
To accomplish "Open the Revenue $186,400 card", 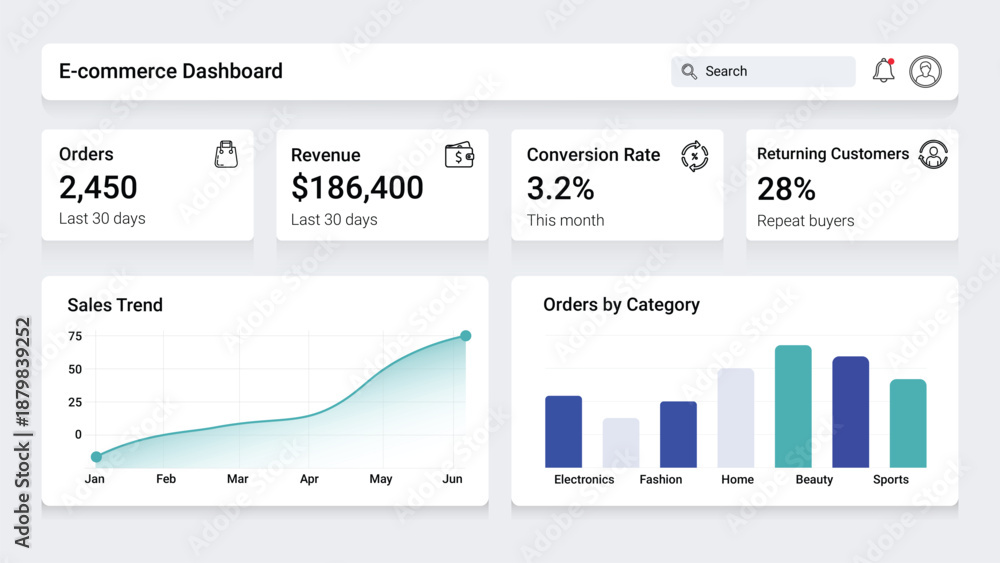I will [383, 185].
